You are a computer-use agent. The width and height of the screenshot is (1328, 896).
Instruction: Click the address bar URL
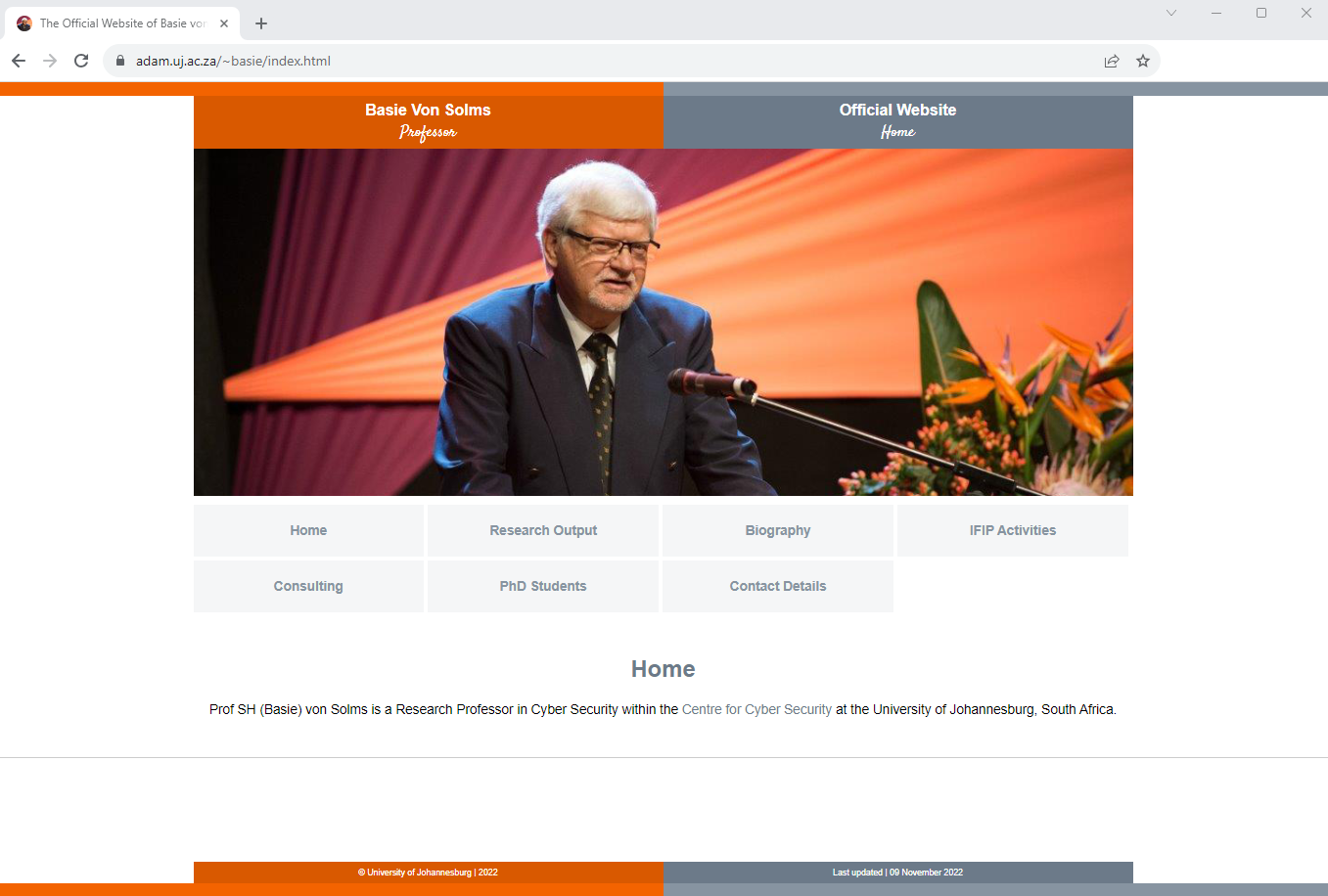pyautogui.click(x=233, y=61)
